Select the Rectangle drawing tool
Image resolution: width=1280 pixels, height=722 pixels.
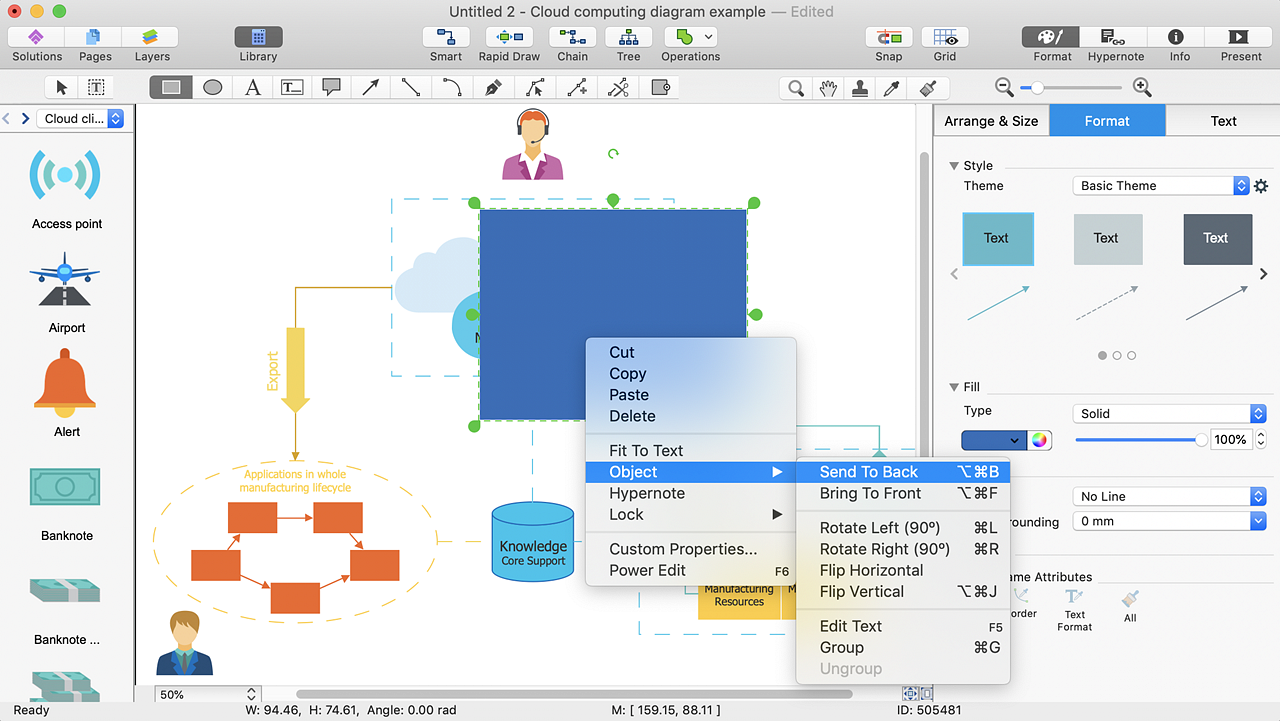pos(171,88)
